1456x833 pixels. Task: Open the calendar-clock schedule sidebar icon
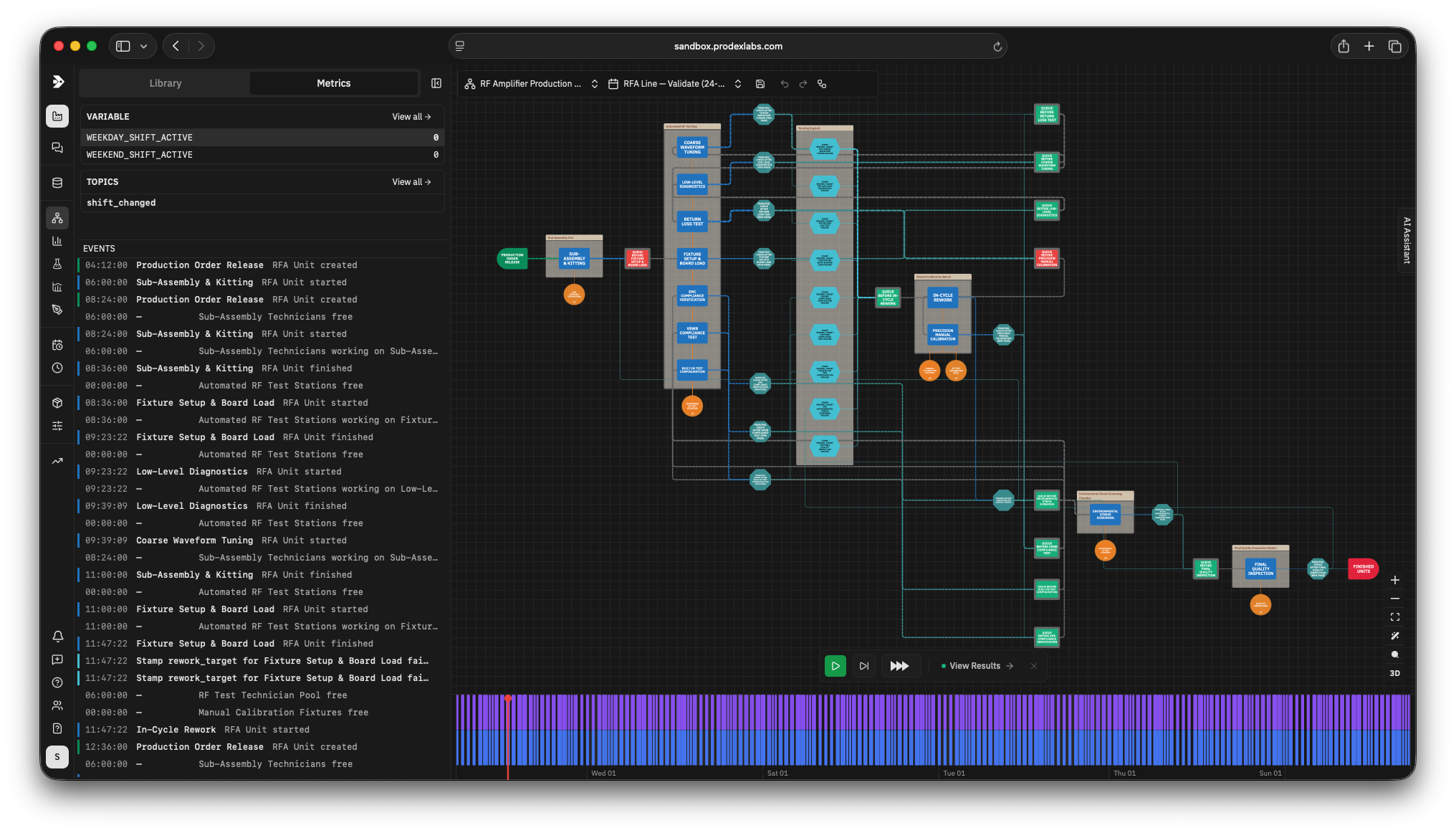click(x=57, y=345)
